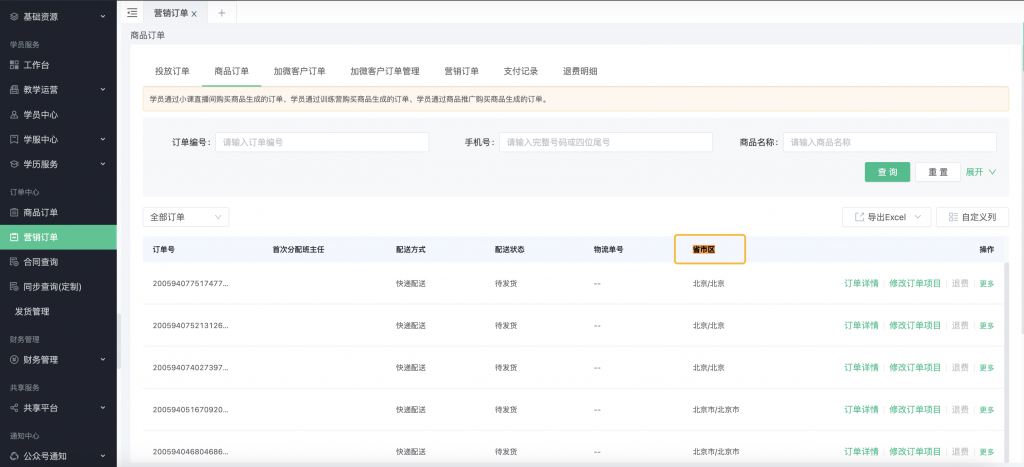Click the 学员中心 person icon in sidebar
1024x467 pixels.
pyautogui.click(x=14, y=114)
